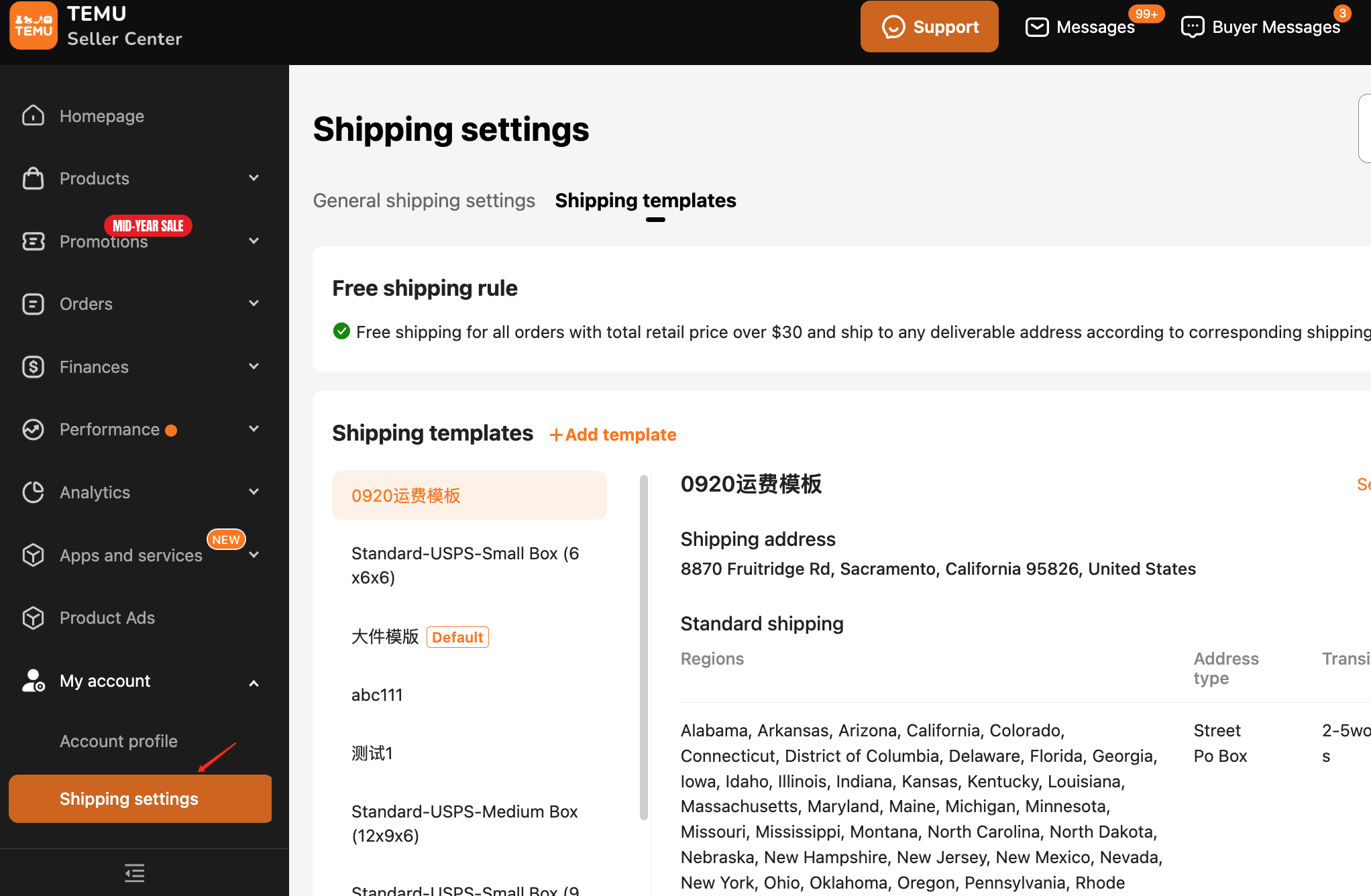Select the 0920运费模板 template
This screenshot has height=896, width=1371.
click(470, 495)
